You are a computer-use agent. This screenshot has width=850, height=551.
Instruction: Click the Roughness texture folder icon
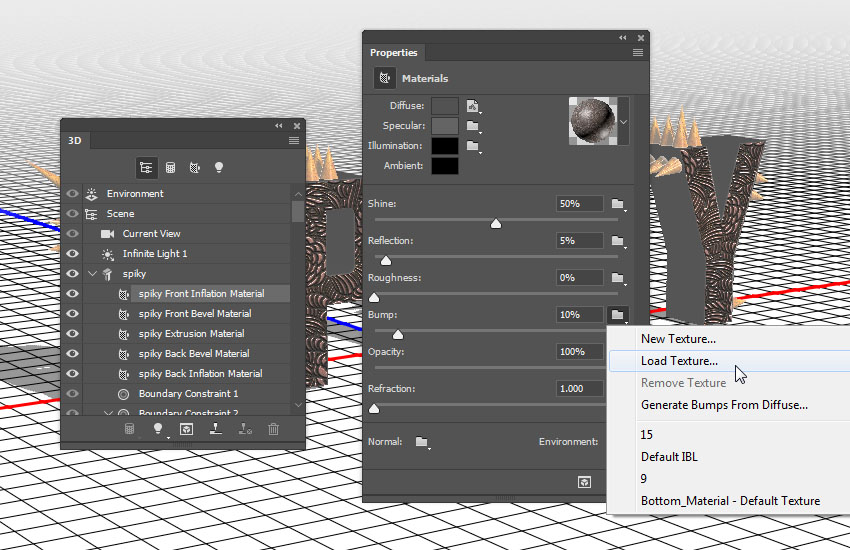[618, 278]
